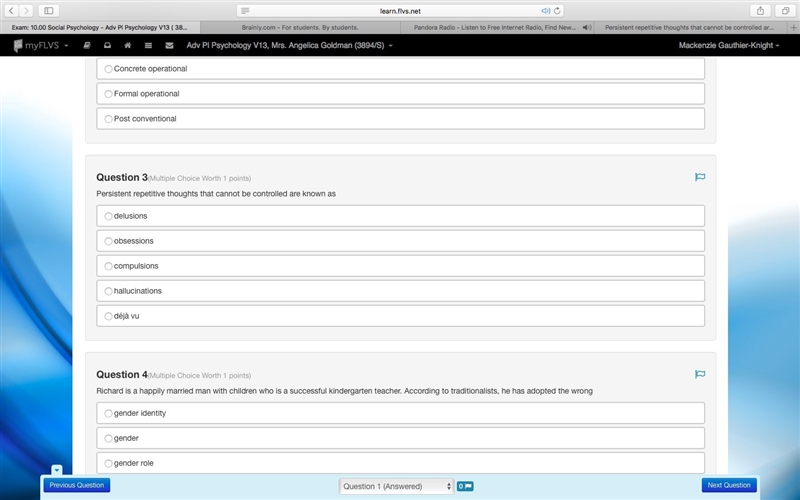800x500 pixels.
Task: Switch to the Persistent repetitive thoughts tab
Action: (x=689, y=28)
